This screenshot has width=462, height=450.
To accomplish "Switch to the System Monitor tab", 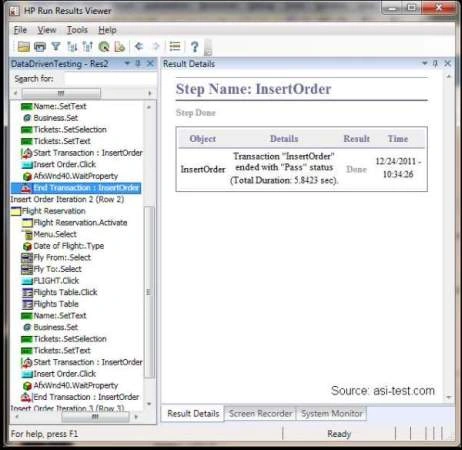I will [332, 414].
